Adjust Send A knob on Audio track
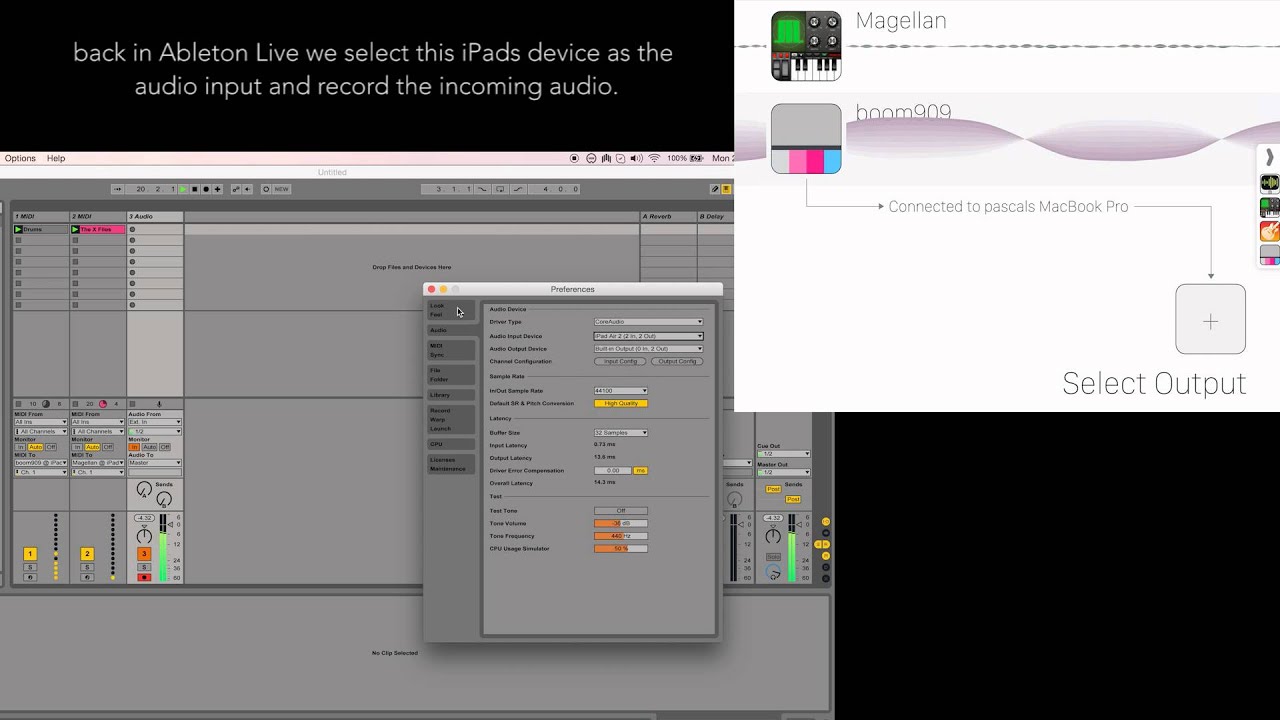This screenshot has width=1280, height=720. (144, 489)
